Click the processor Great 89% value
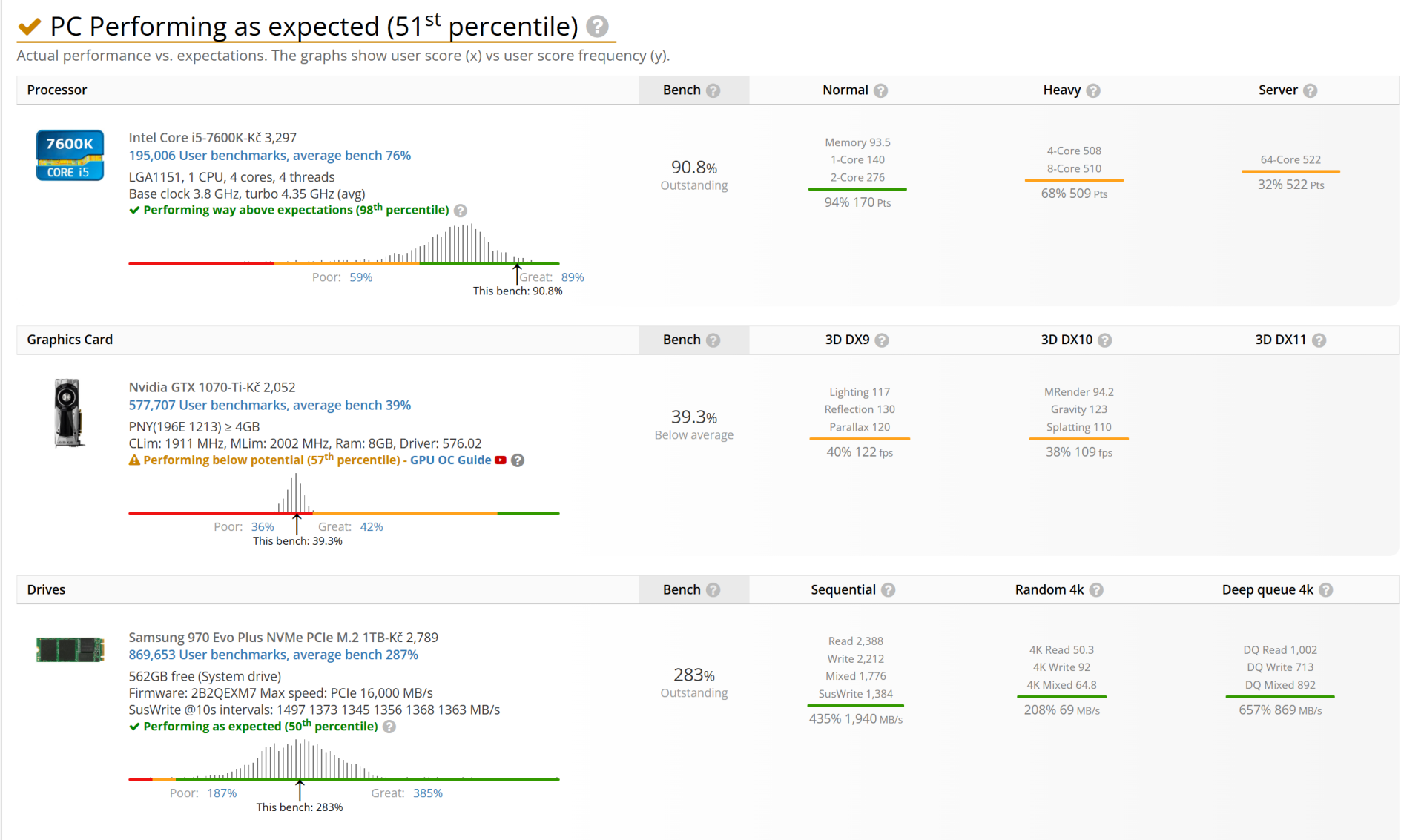The height and width of the screenshot is (840, 1401). pos(573,277)
